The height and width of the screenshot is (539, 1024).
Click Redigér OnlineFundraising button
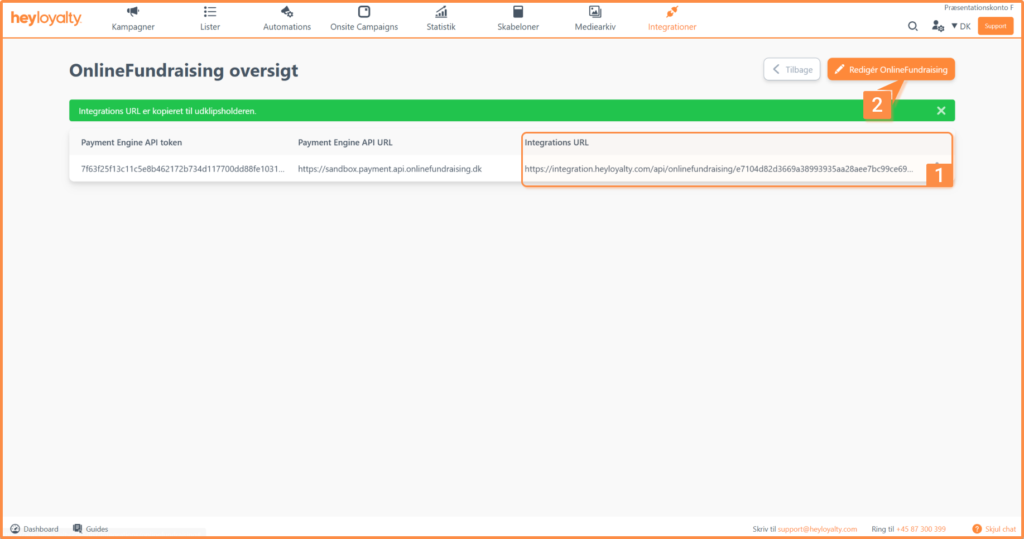[x=891, y=69]
